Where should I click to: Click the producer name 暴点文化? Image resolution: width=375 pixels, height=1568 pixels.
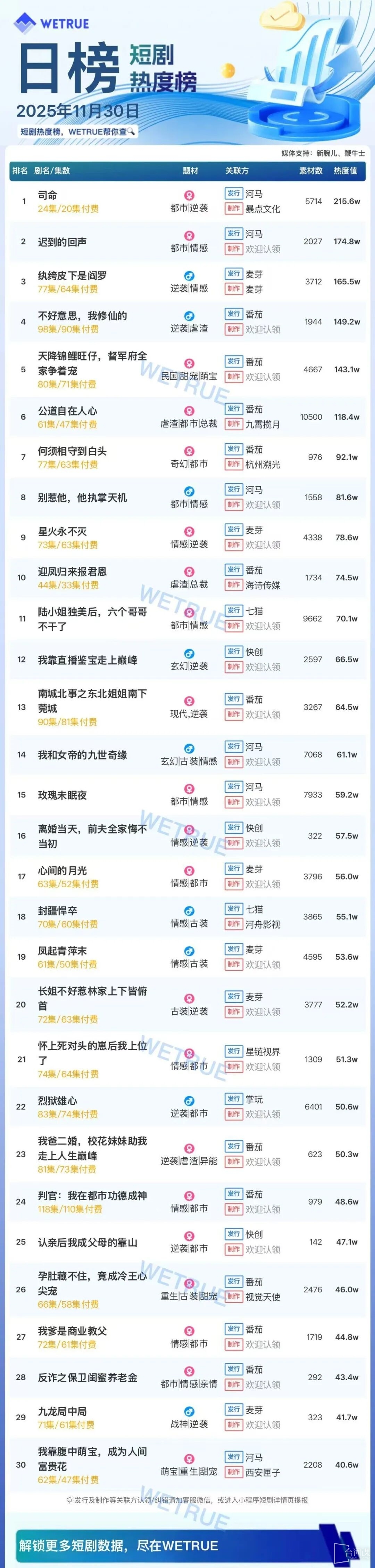pos(262,209)
